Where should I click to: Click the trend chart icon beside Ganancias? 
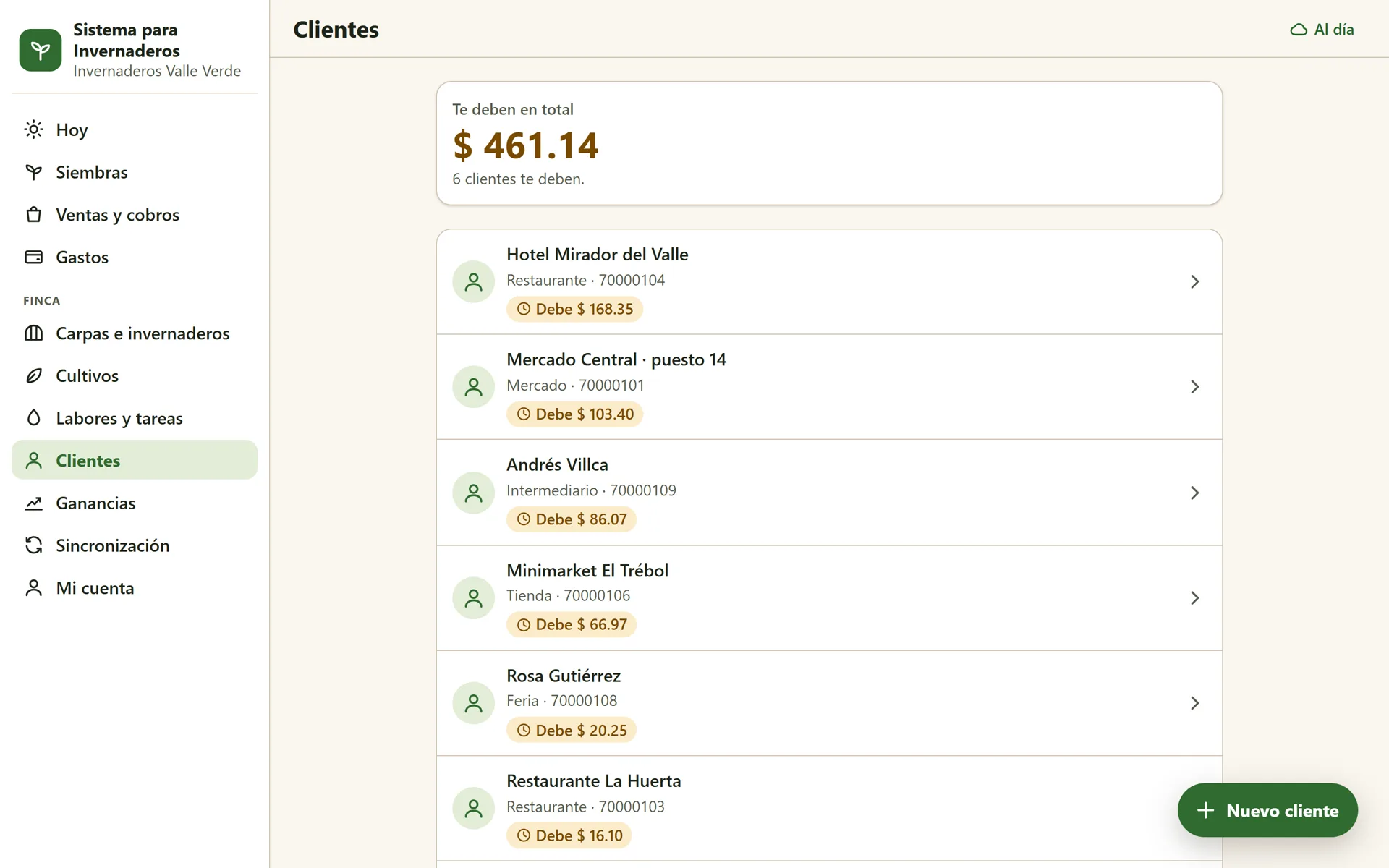33,503
